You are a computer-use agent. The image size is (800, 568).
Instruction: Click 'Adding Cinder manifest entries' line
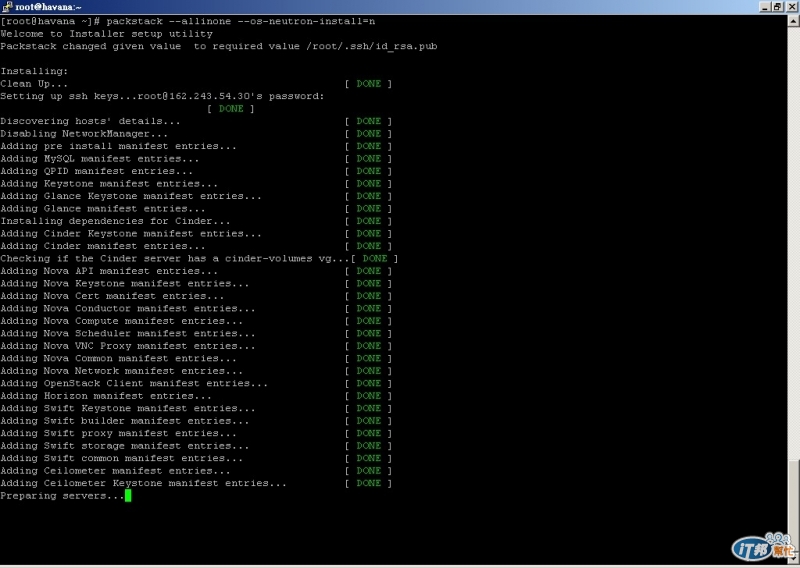103,246
